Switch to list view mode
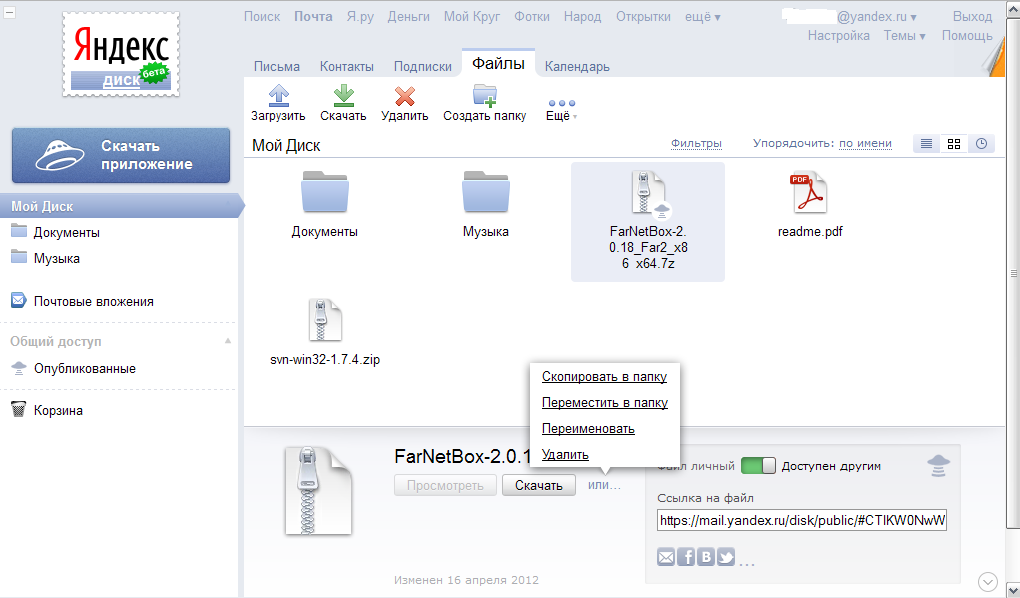1020x598 pixels. pyautogui.click(x=926, y=144)
